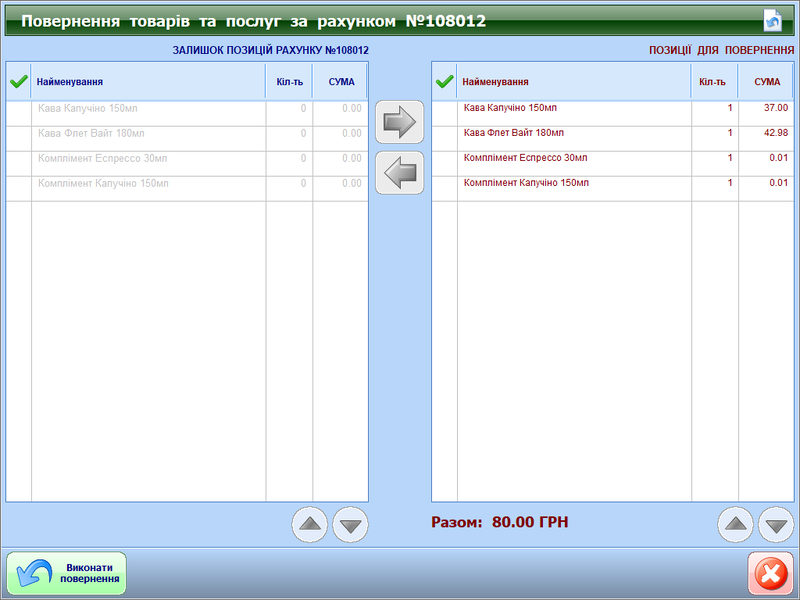Tick the checkbox for Кава Капучіно 150мл in return list
The width and height of the screenshot is (800, 600).
[444, 108]
